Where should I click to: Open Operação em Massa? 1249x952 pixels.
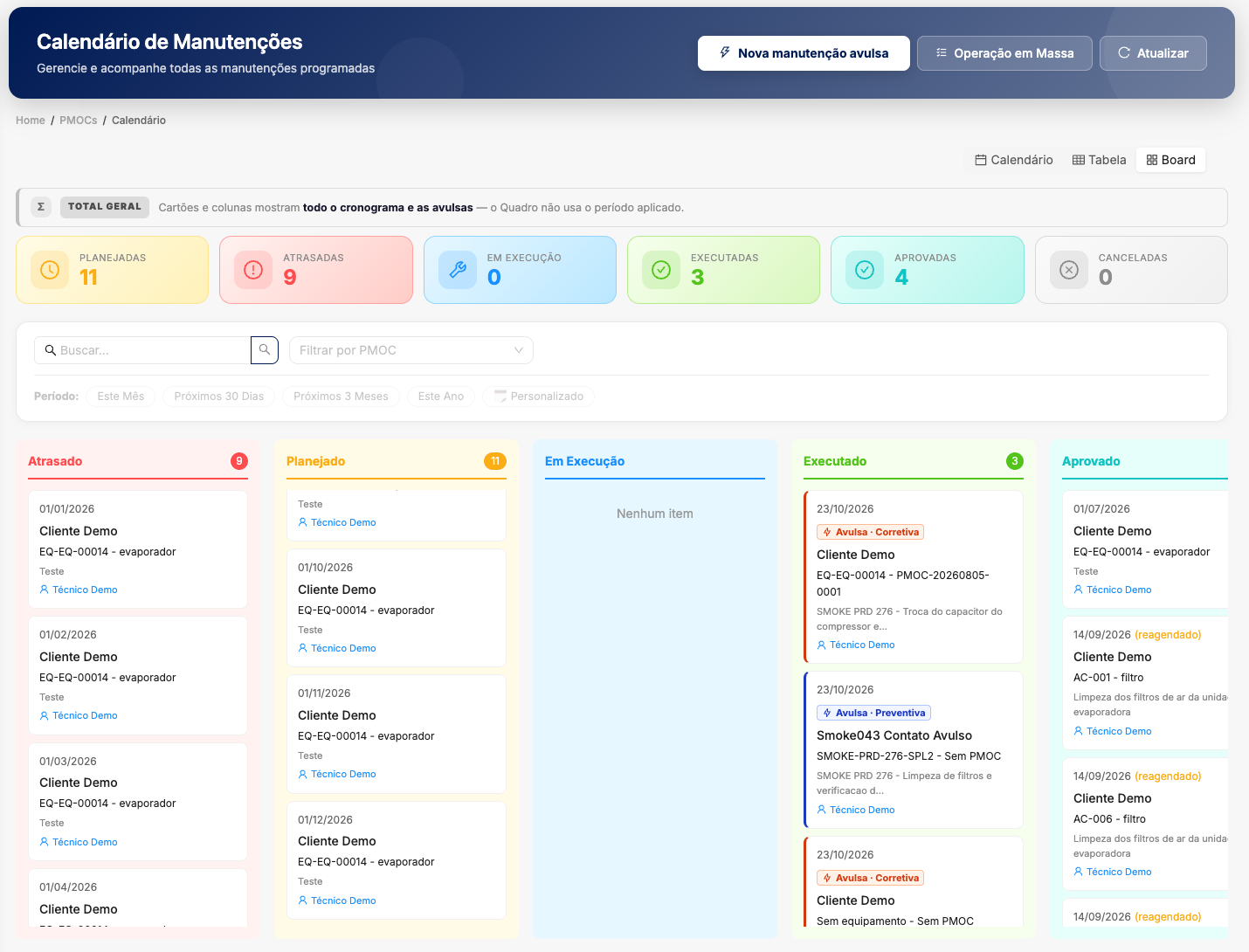point(1004,53)
